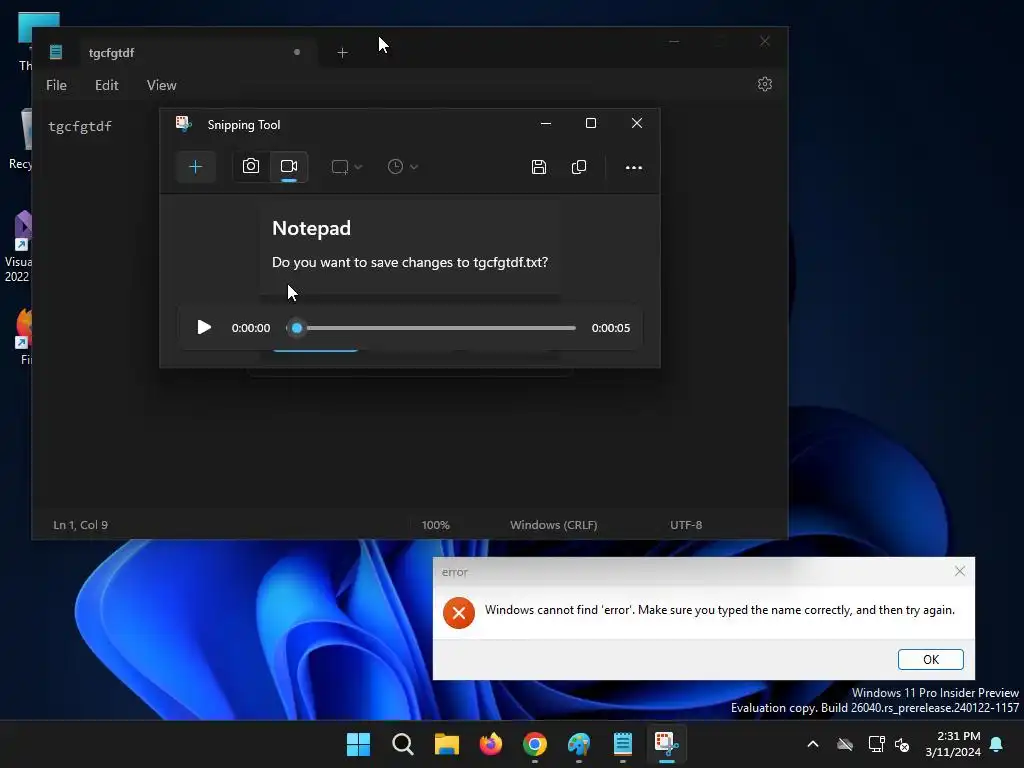Open Google Chrome from the taskbar
Screen dimensions: 1024x768
pos(535,744)
